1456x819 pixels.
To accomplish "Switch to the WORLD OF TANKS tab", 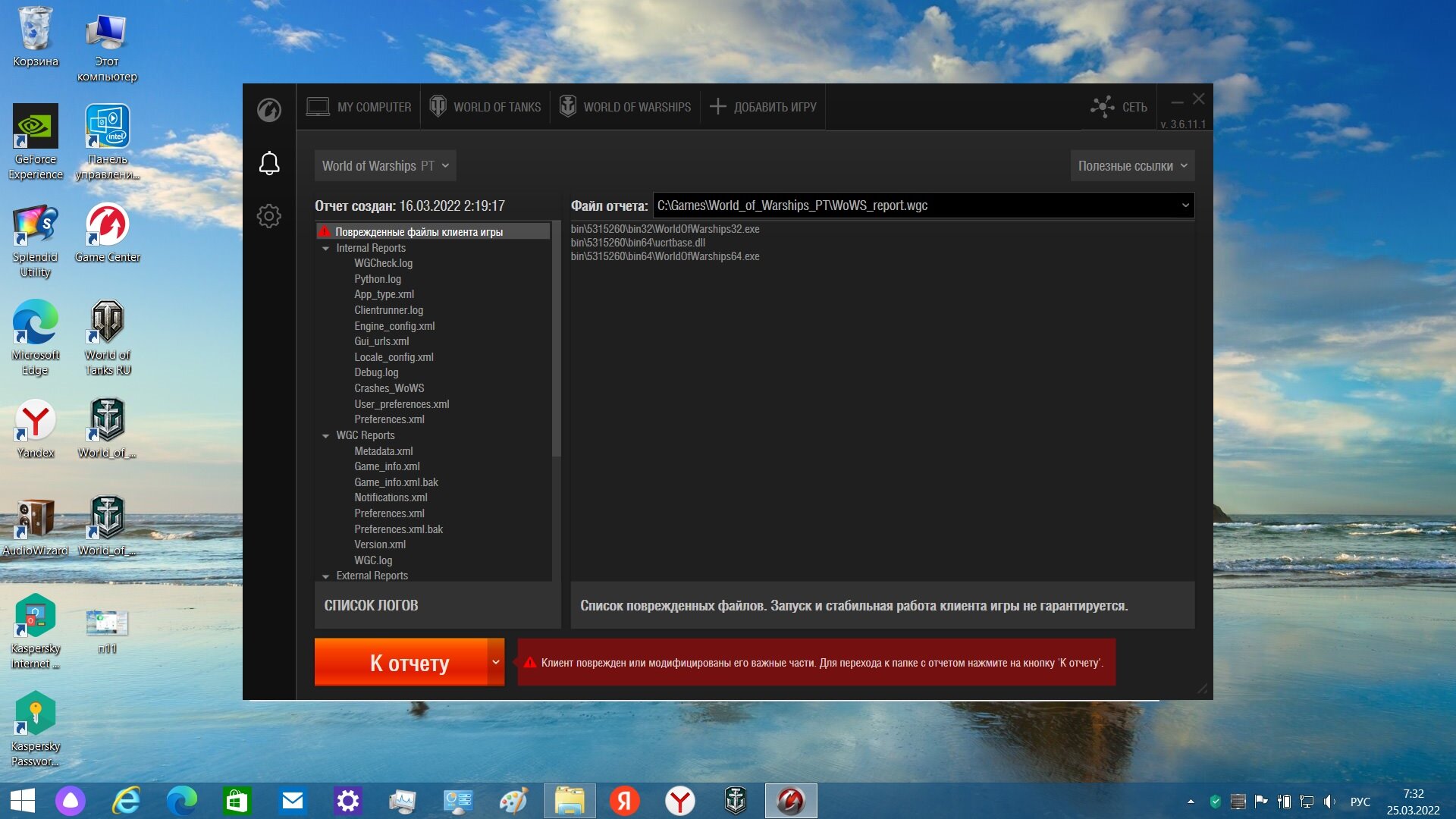I will click(x=485, y=107).
